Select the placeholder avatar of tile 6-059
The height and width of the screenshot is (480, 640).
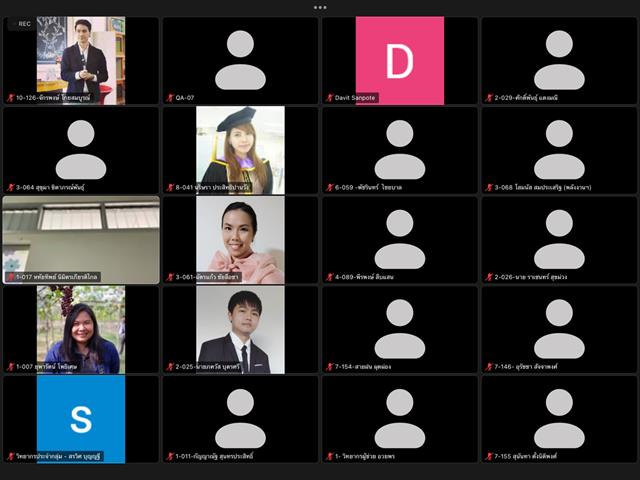click(x=400, y=150)
